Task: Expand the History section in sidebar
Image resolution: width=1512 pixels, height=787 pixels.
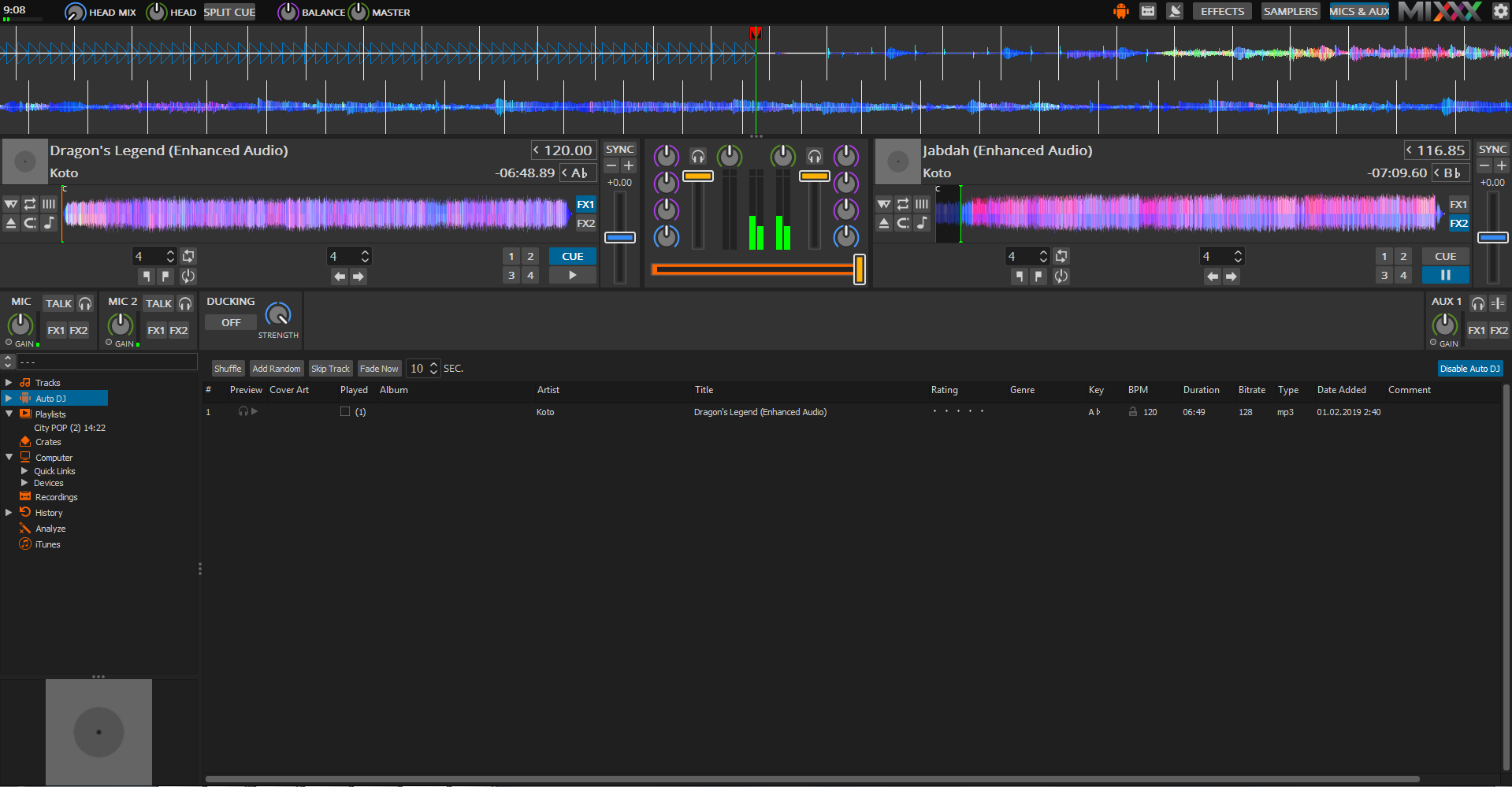Action: [9, 513]
